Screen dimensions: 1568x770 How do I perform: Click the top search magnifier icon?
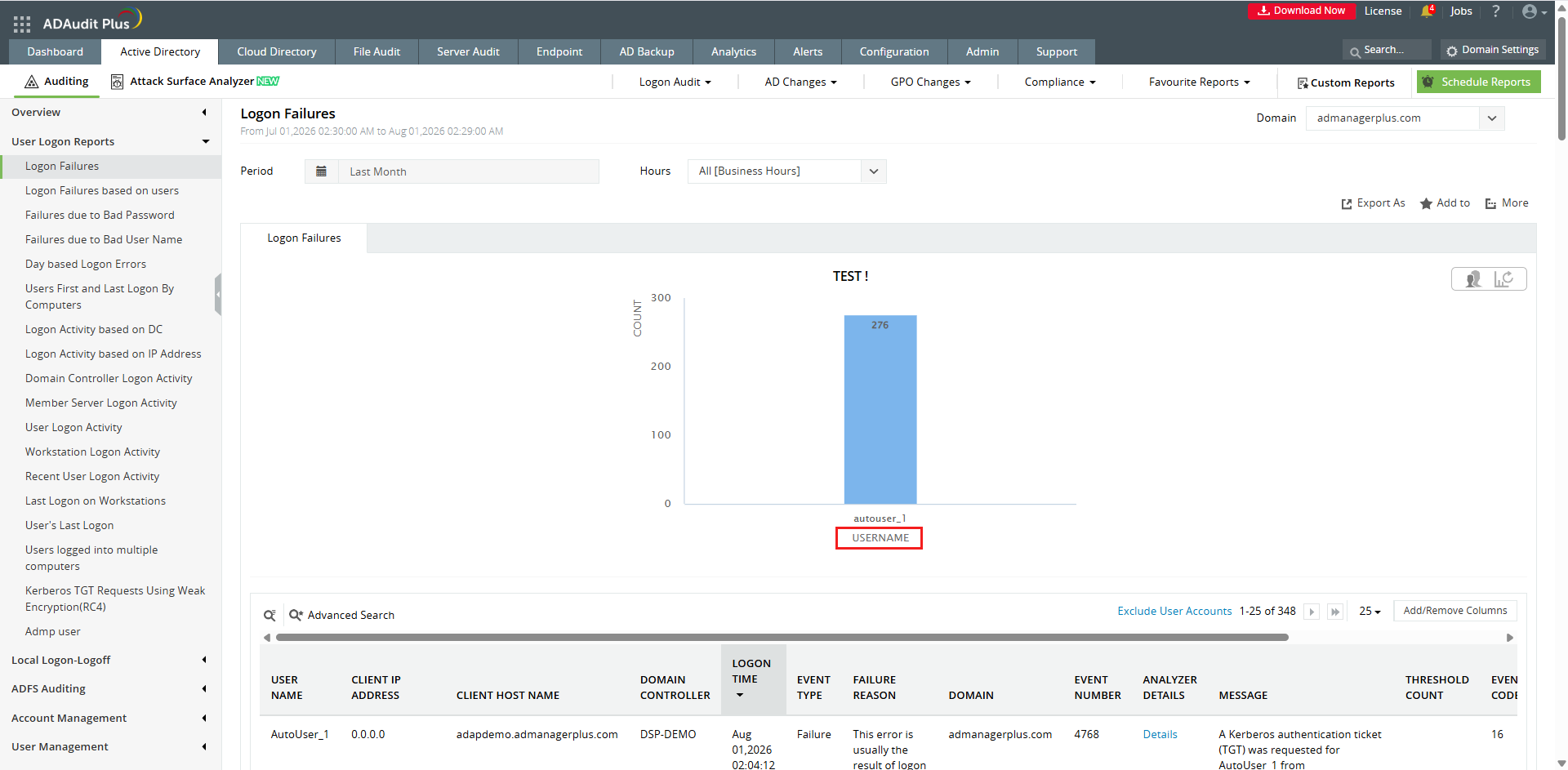[x=1355, y=52]
